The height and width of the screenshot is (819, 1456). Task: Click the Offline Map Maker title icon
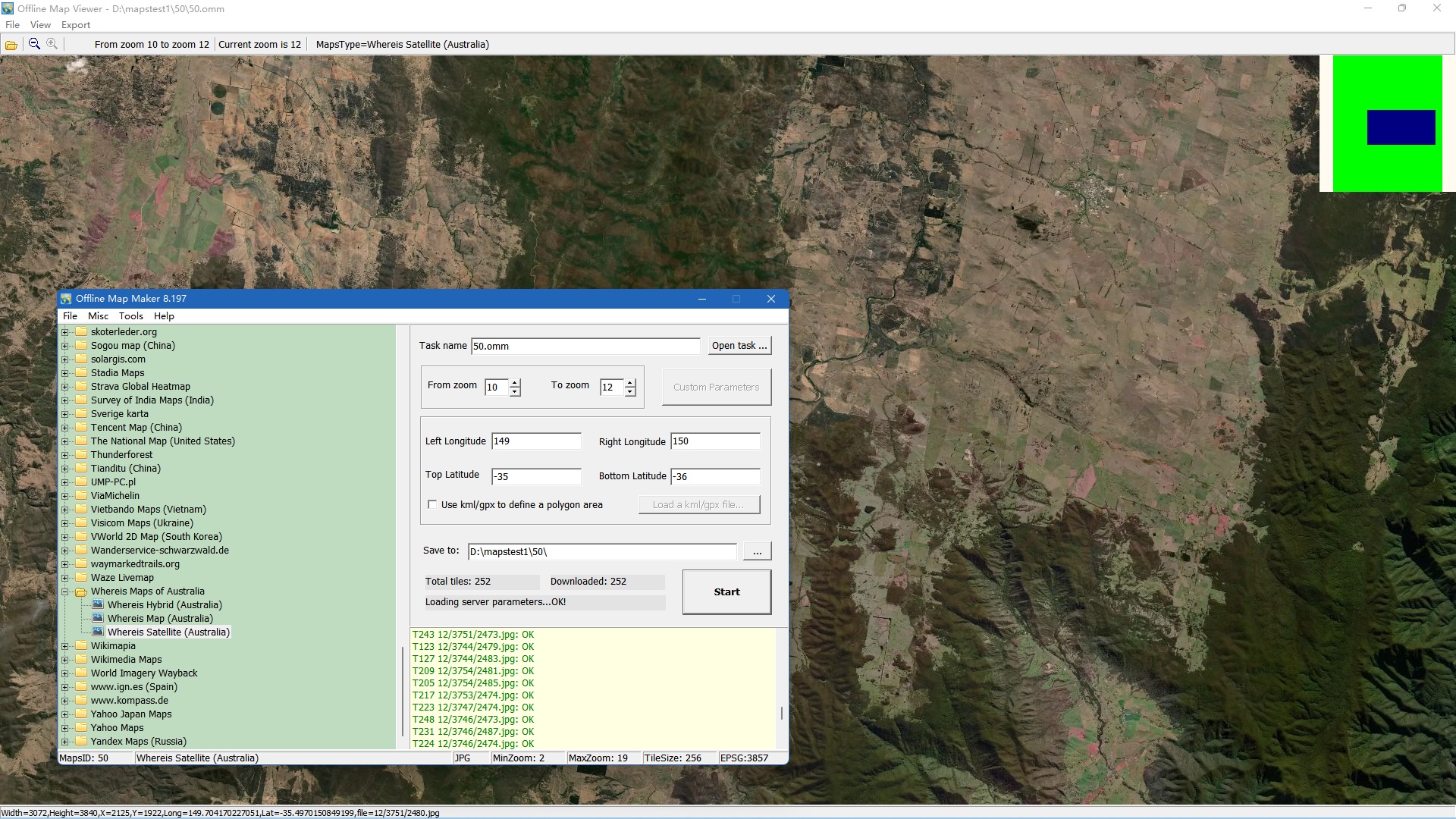[x=67, y=299]
